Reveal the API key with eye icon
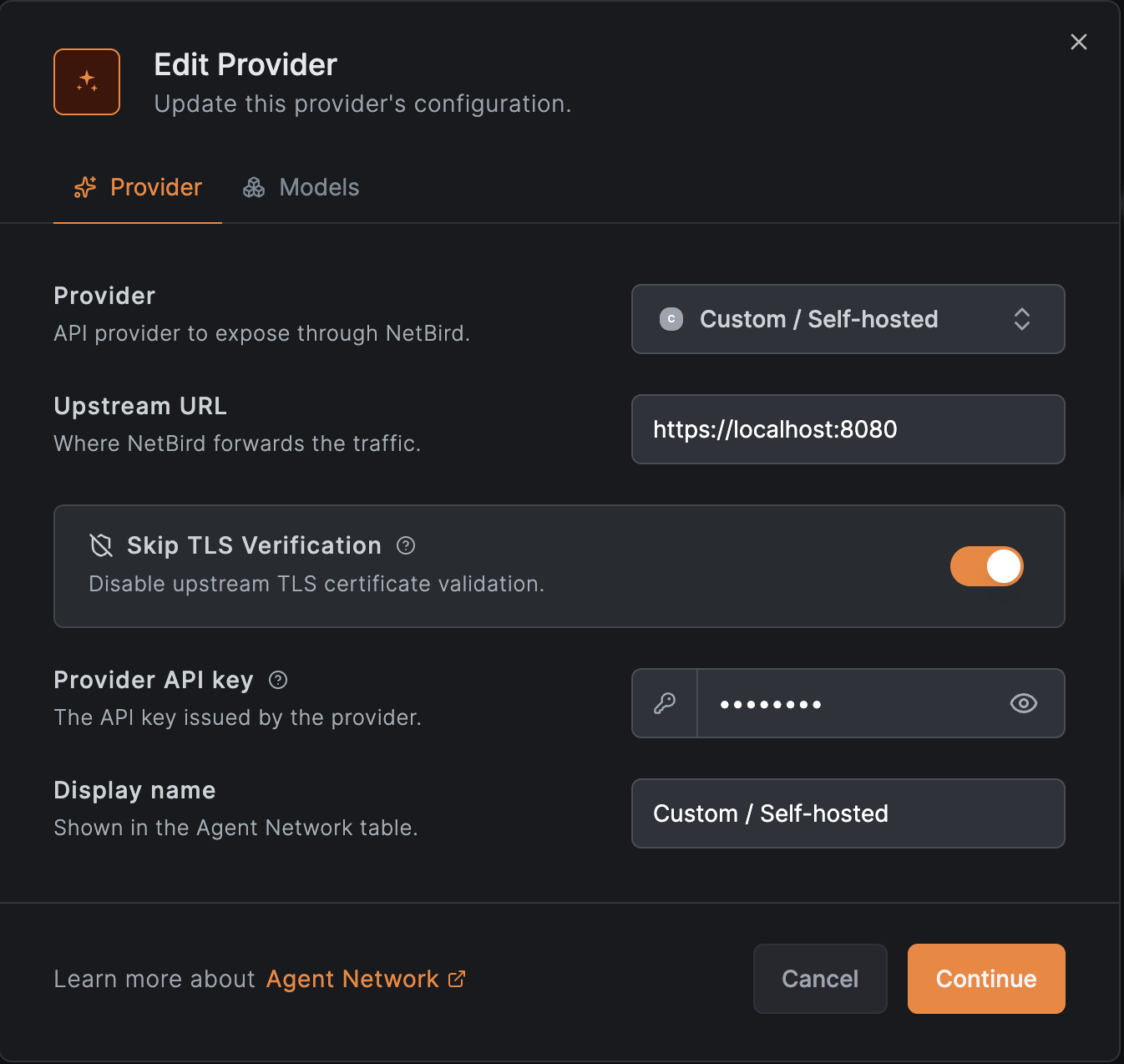The height and width of the screenshot is (1064, 1124). click(x=1024, y=703)
